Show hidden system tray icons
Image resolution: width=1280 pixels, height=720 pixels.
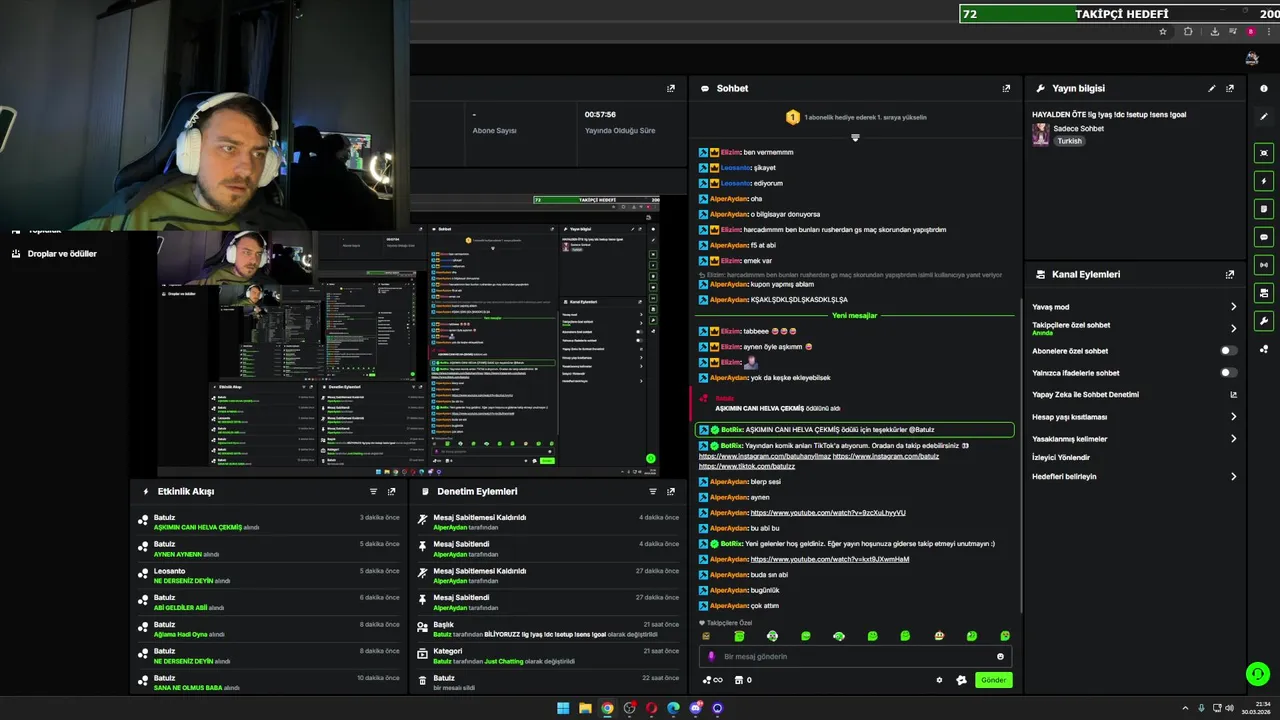(x=1186, y=708)
